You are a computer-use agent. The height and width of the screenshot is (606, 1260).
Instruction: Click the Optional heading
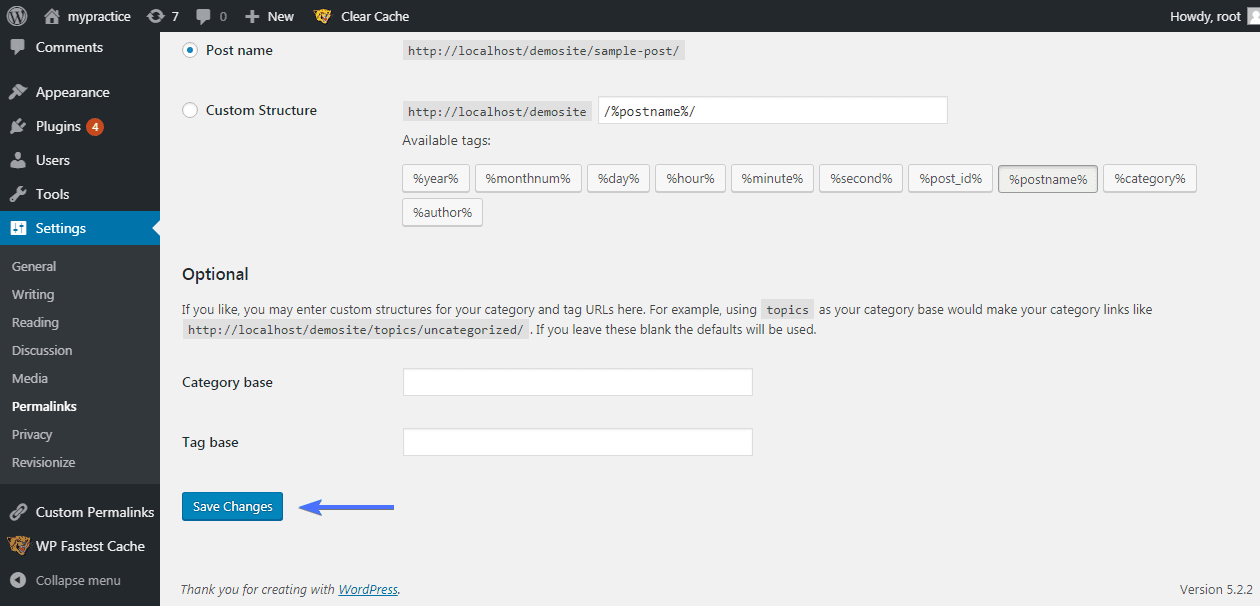click(215, 274)
